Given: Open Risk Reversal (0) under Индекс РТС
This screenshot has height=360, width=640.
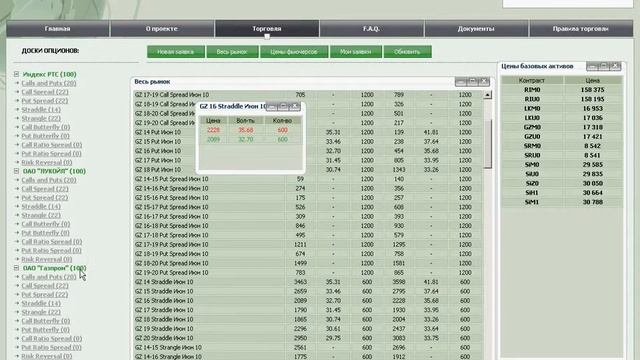Looking at the screenshot, I should pyautogui.click(x=47, y=162).
